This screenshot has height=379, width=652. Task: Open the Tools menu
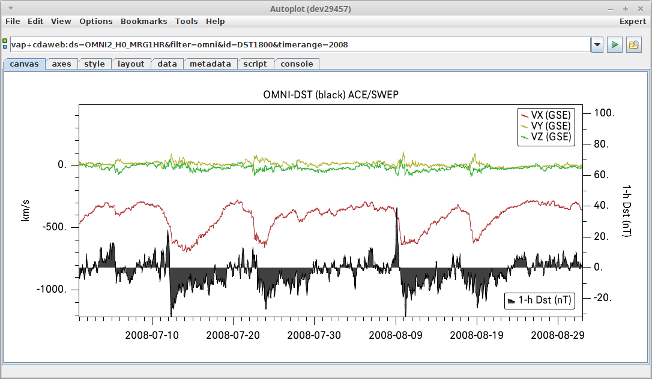point(186,21)
